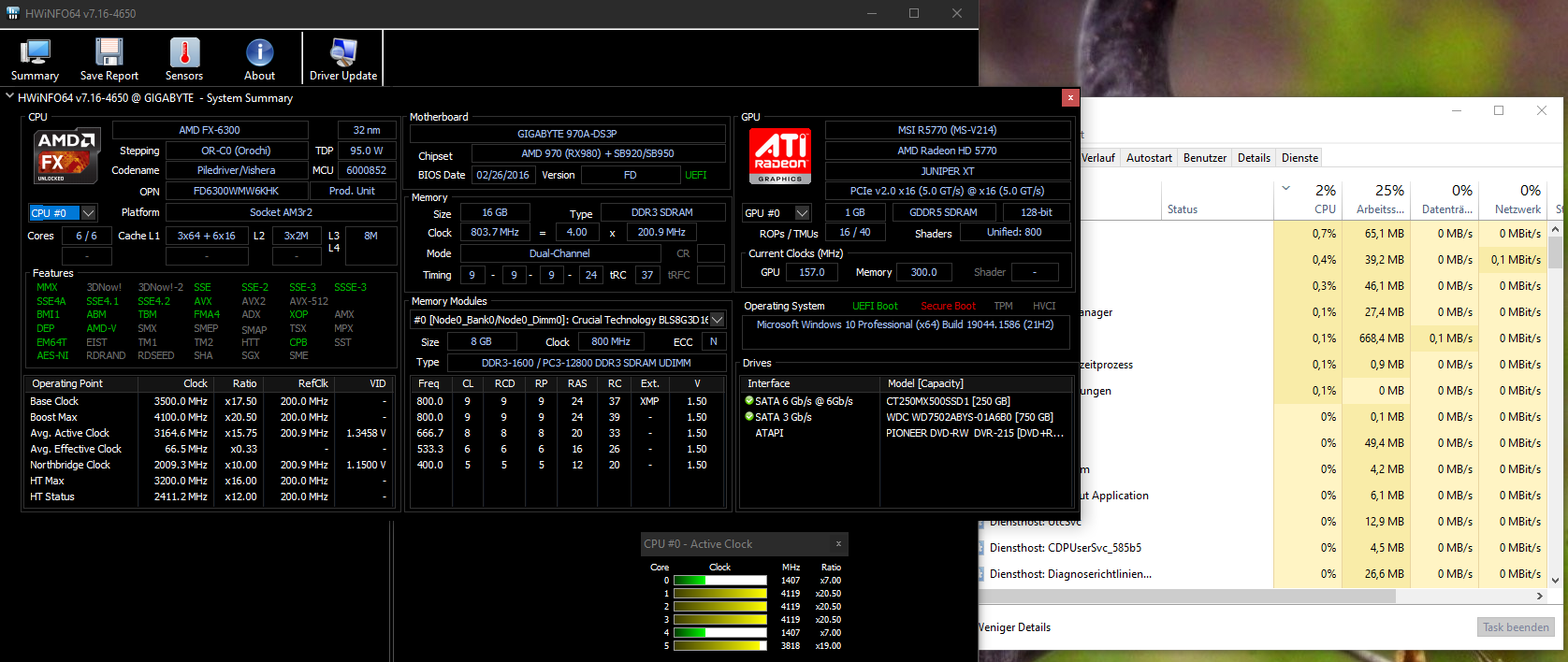Click the Core 5 clock bar

click(719, 646)
